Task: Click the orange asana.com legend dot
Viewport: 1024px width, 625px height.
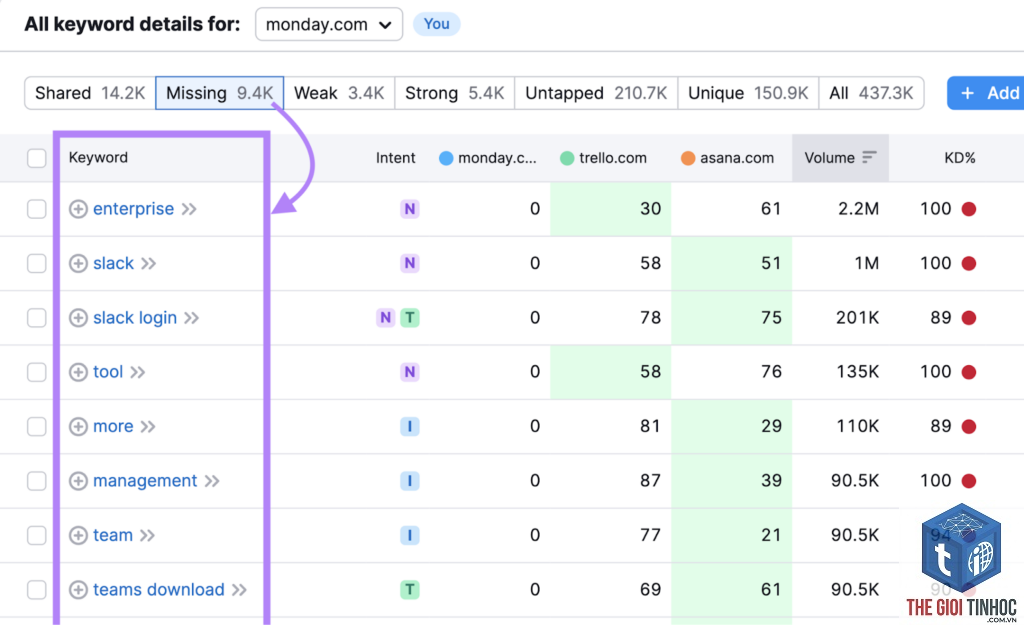Action: click(x=688, y=158)
